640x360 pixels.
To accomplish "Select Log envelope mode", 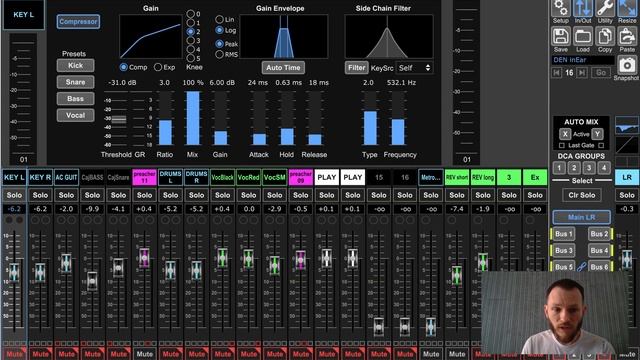I will 219,30.
